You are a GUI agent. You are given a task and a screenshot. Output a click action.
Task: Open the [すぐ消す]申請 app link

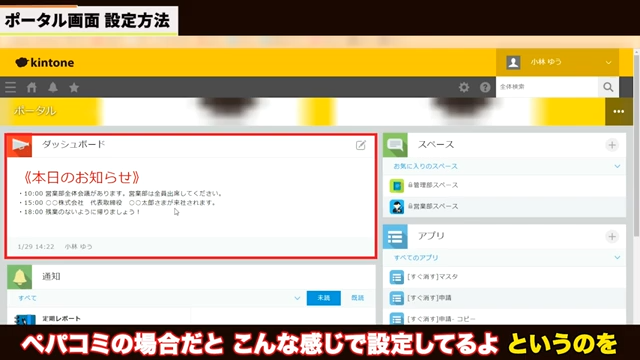[x=429, y=298]
